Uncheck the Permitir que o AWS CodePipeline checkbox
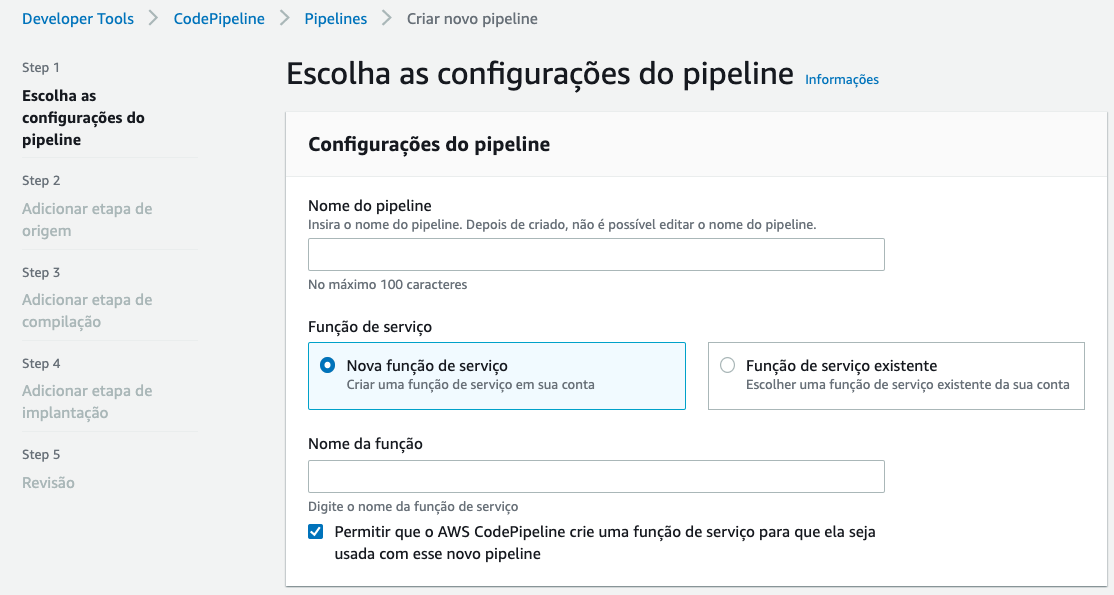 [x=316, y=532]
